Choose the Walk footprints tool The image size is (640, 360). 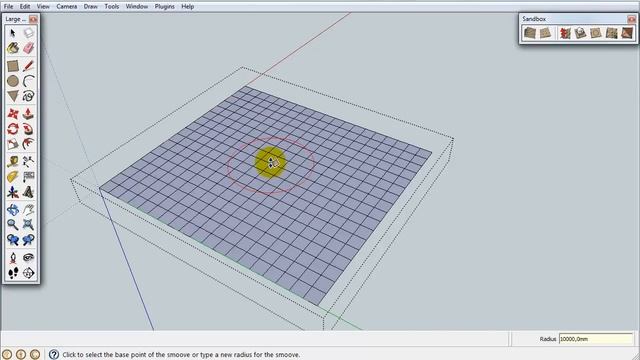click(13, 273)
